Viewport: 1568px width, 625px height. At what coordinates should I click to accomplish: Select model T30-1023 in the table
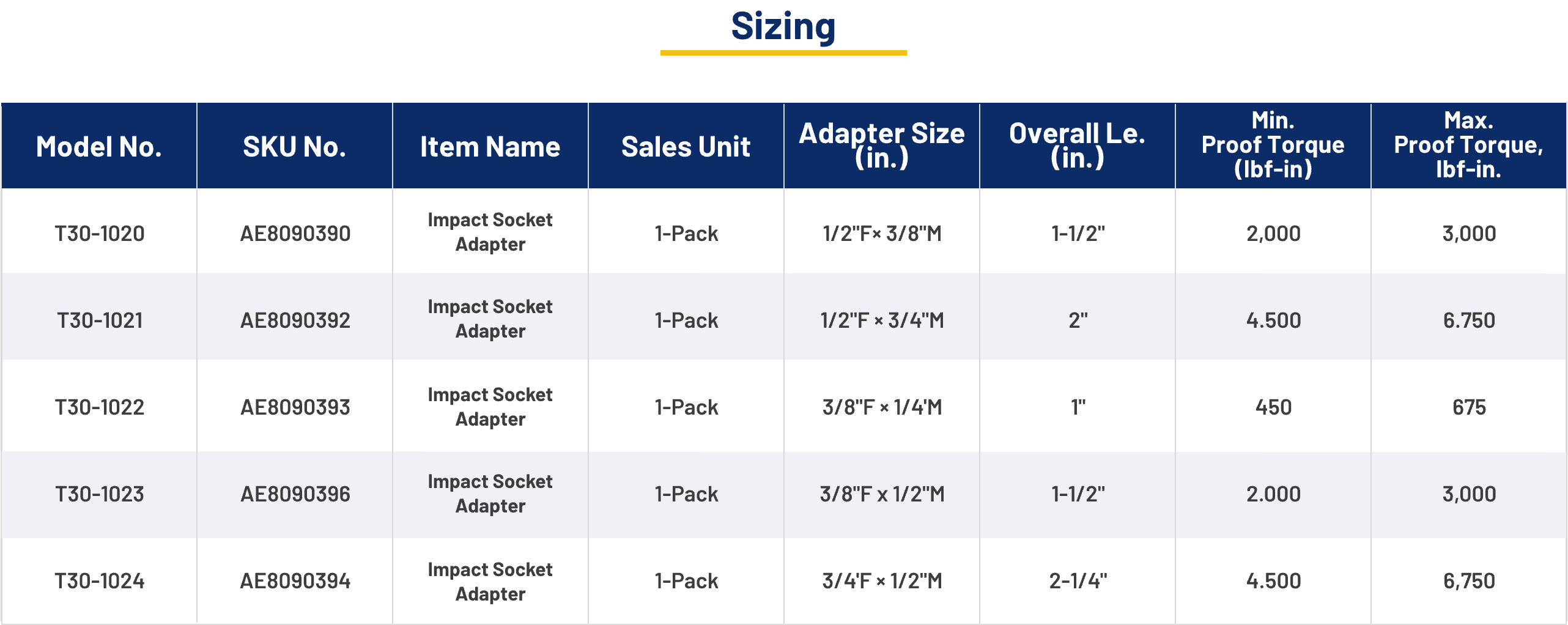click(x=100, y=494)
